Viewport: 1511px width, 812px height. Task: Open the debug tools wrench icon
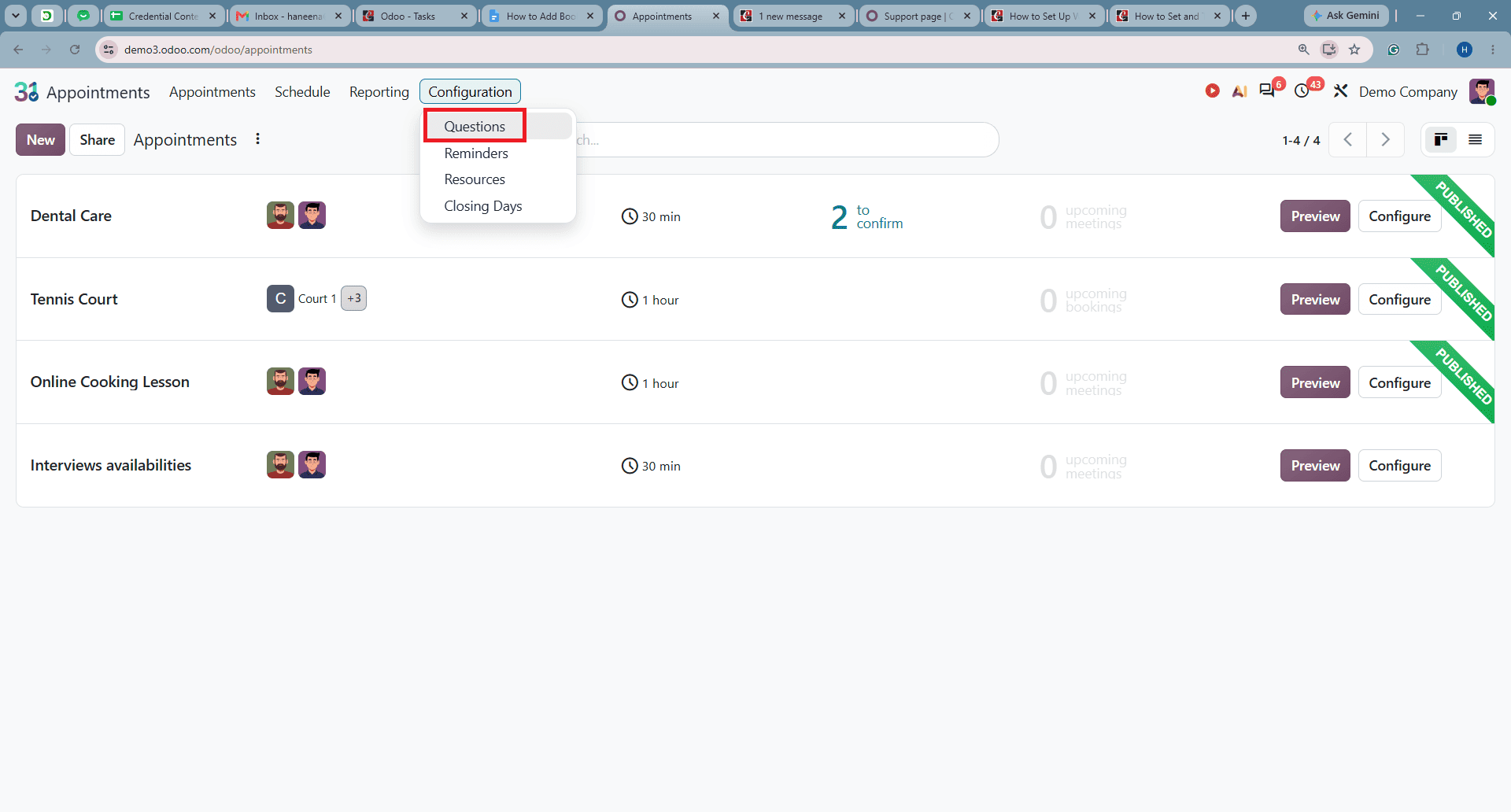[x=1340, y=91]
